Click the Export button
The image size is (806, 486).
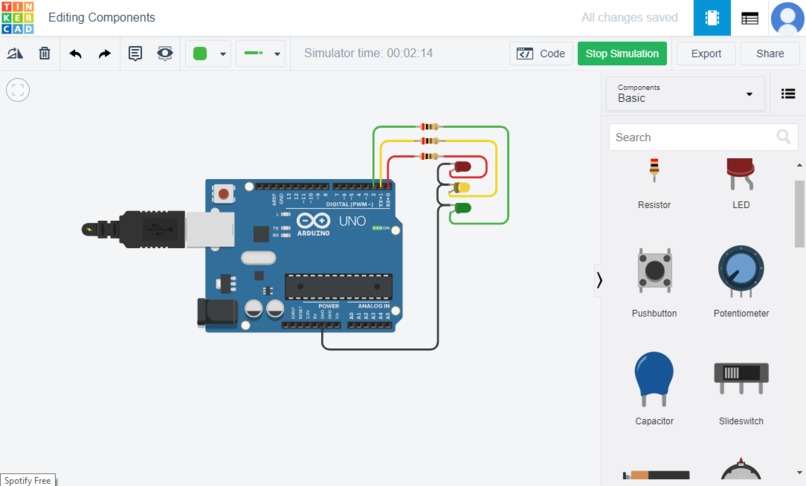(706, 53)
